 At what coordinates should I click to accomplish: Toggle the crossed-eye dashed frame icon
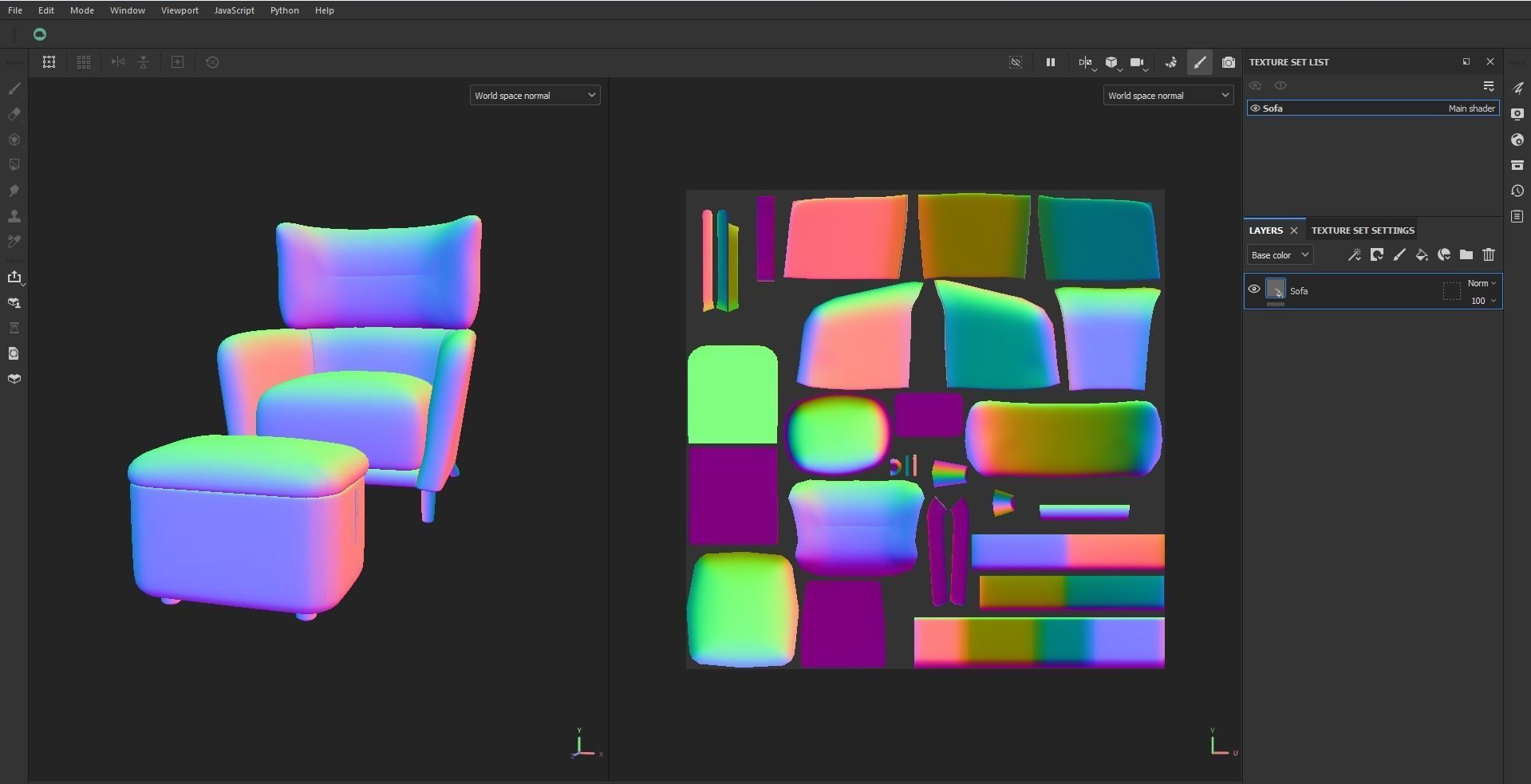[1016, 62]
